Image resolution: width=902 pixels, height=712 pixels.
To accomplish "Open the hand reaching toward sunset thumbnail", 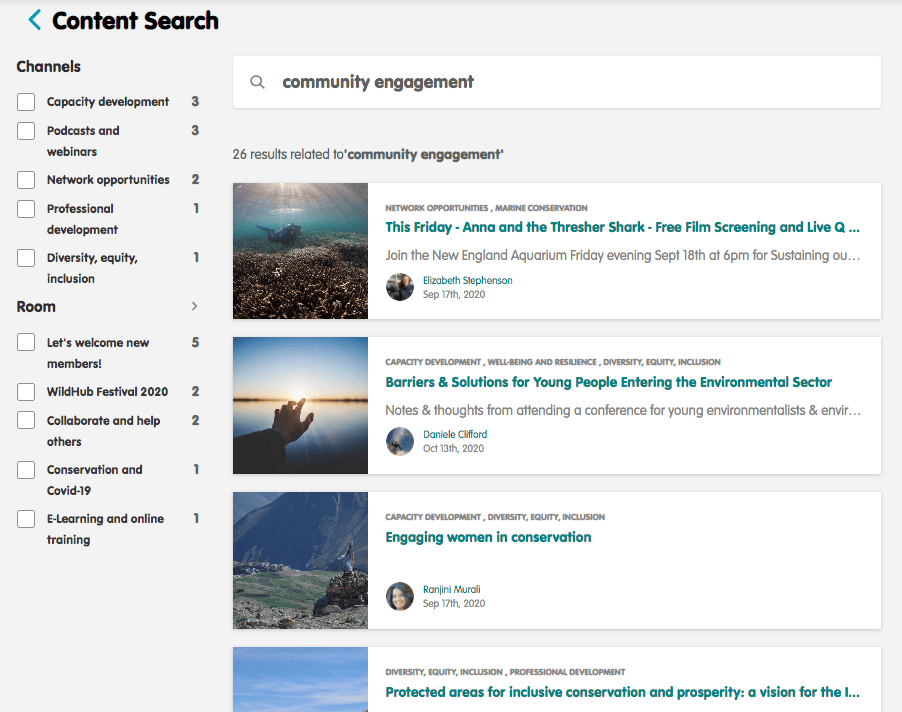I will (300, 405).
